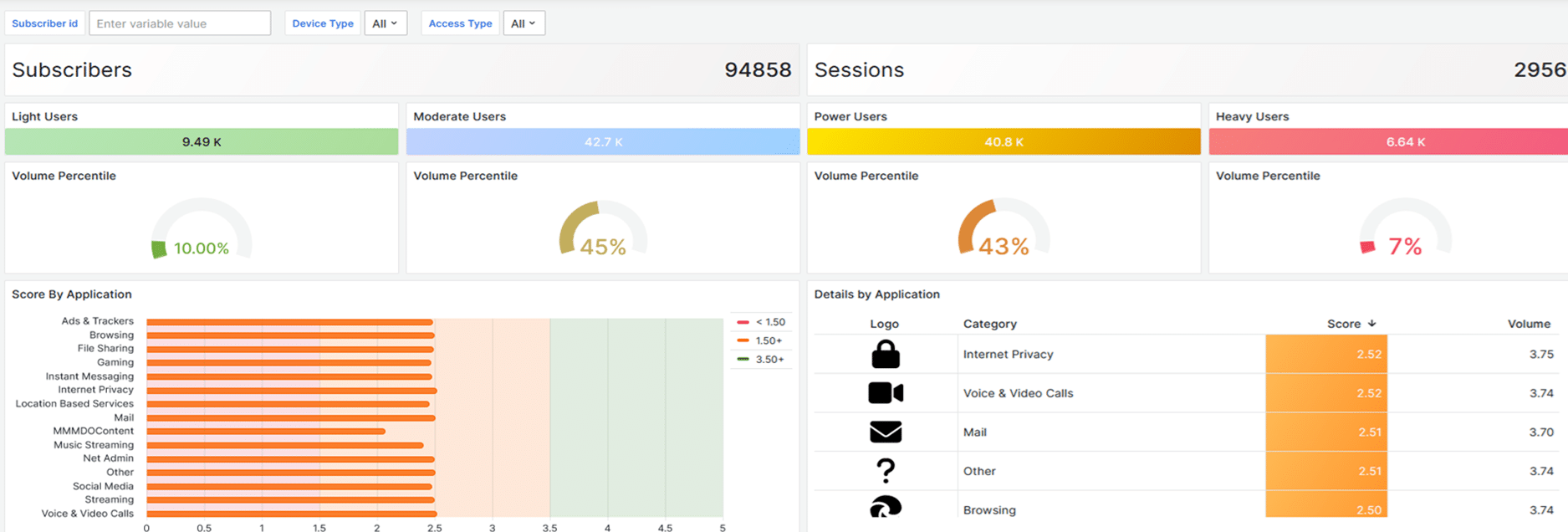Click the MMMDOContent bar in chart

(266, 432)
